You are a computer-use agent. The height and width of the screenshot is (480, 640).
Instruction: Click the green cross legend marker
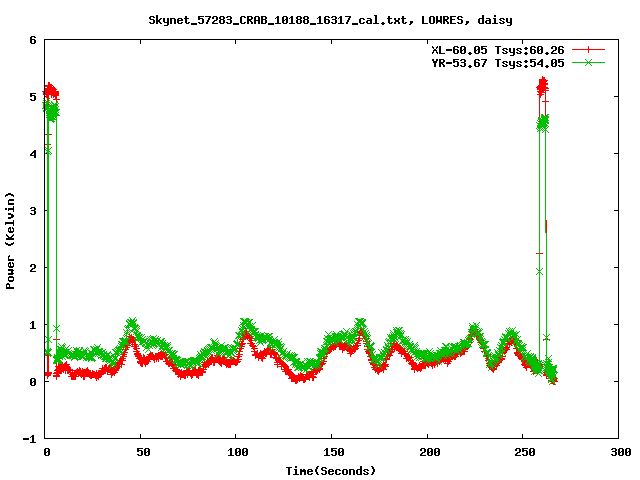[x=588, y=62]
